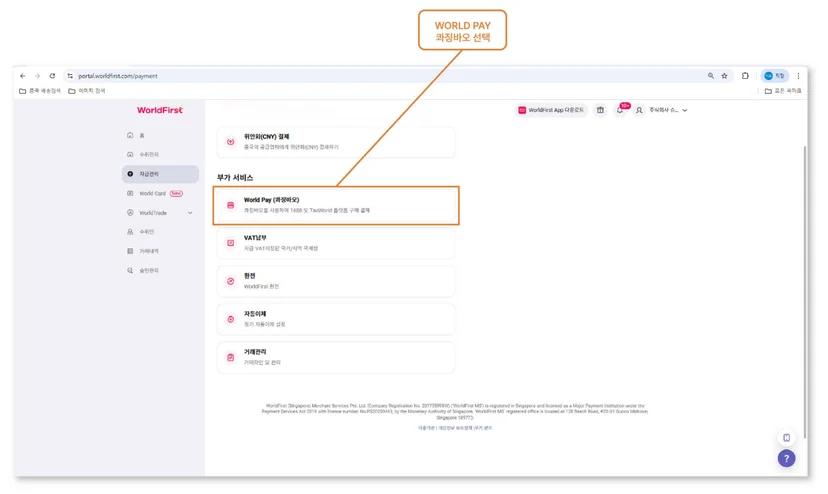Open the all bookmarks folder at right
Image resolution: width=828 pixels, height=494 pixels.
point(783,91)
